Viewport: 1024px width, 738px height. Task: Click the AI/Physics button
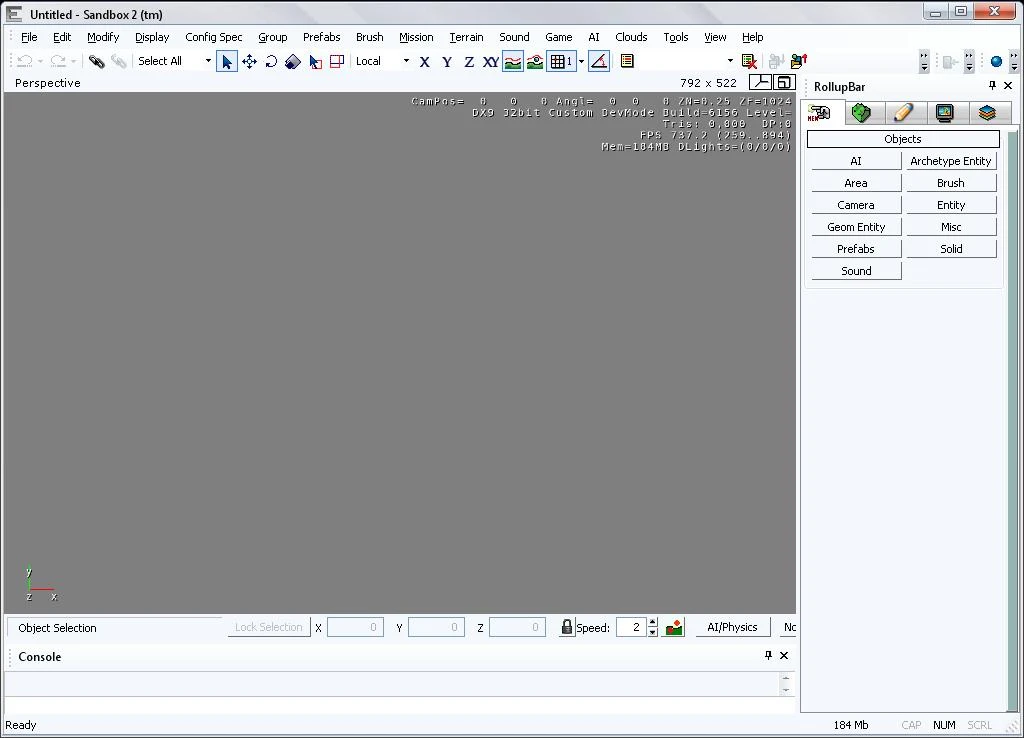pyautogui.click(x=732, y=627)
